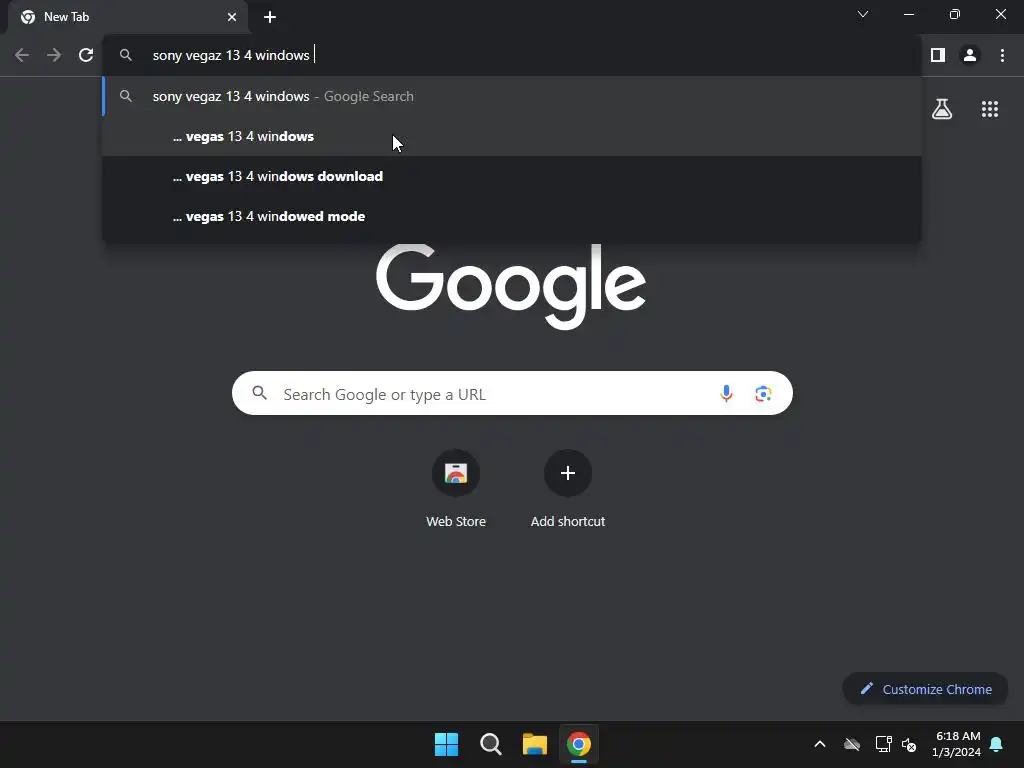Open the Chrome side panel

[x=938, y=56]
